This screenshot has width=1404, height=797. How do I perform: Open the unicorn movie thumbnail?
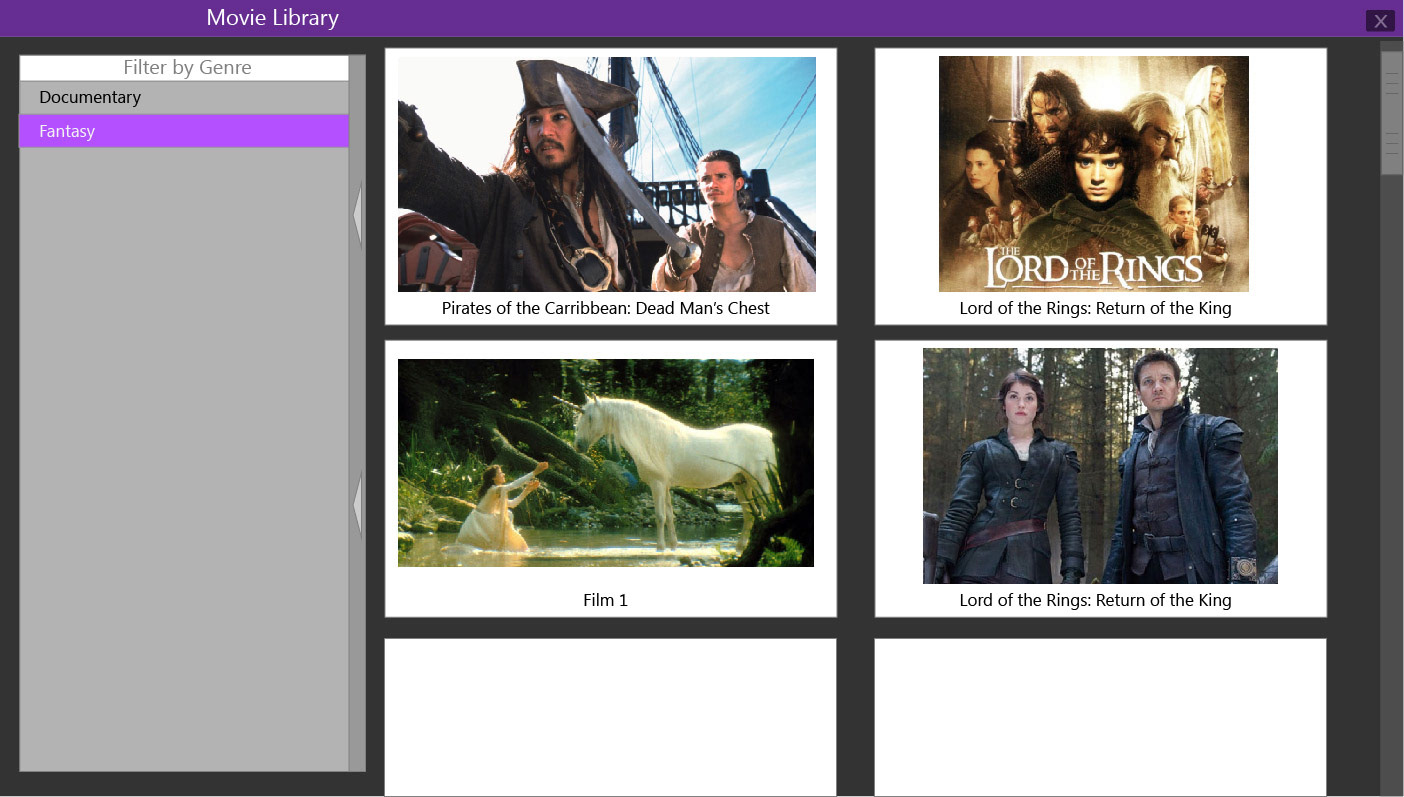[x=606, y=463]
